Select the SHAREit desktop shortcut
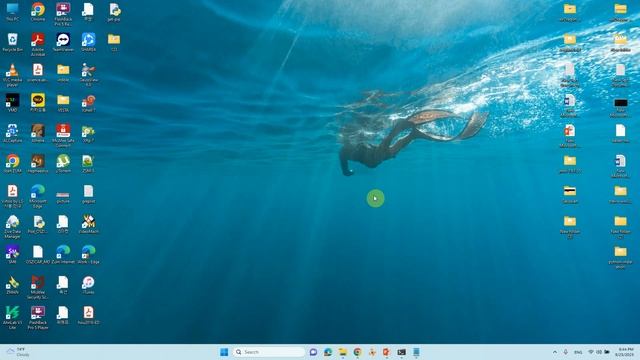Image resolution: width=640 pixels, height=360 pixels. 89,42
